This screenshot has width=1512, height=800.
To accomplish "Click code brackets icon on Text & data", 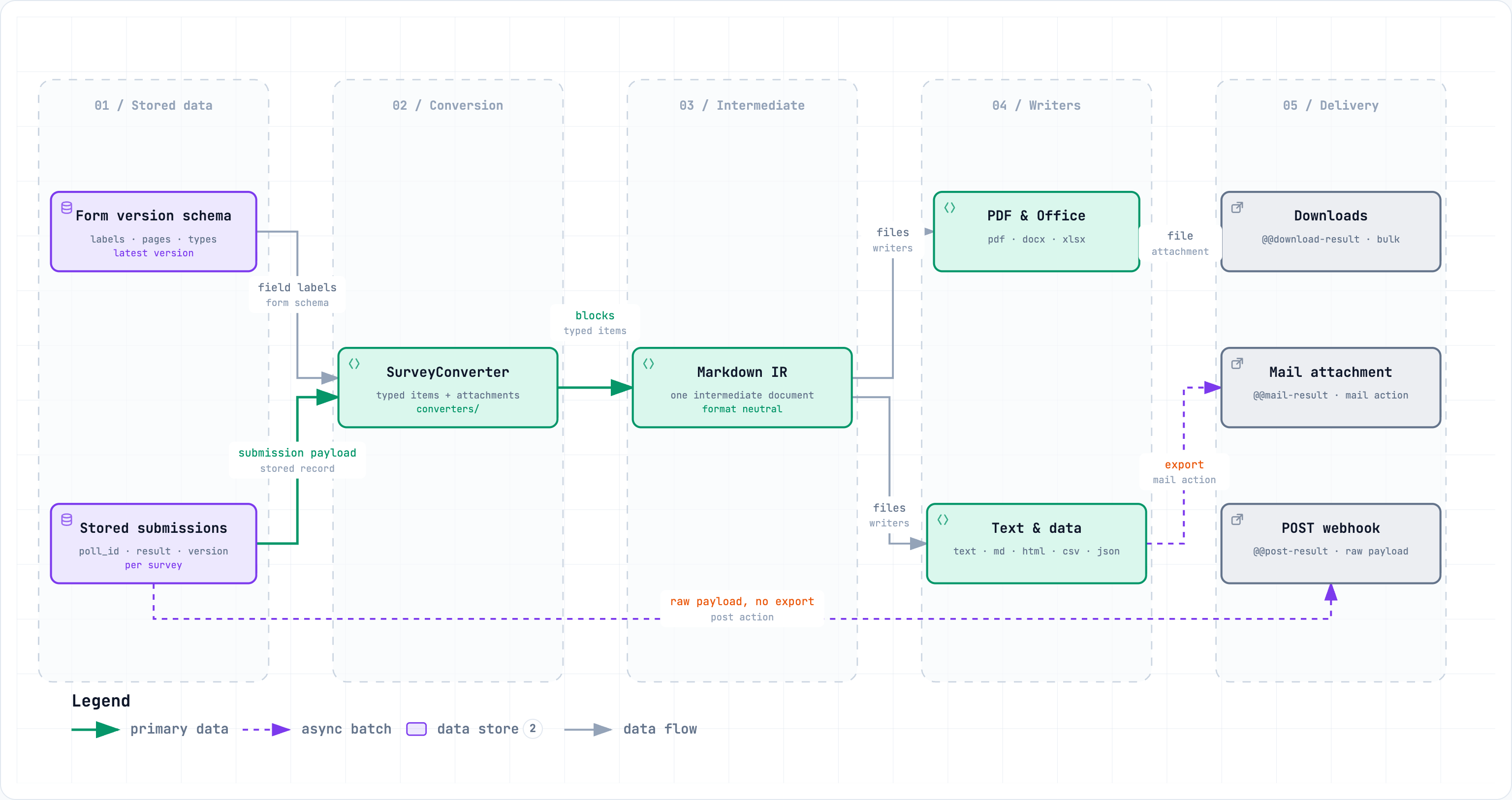I will 943,520.
